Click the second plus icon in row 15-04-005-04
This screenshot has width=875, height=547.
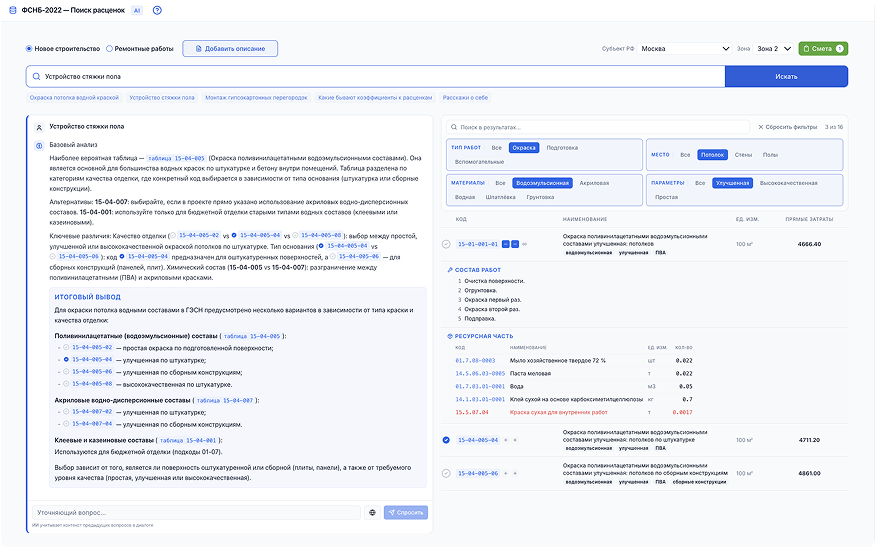(515, 440)
